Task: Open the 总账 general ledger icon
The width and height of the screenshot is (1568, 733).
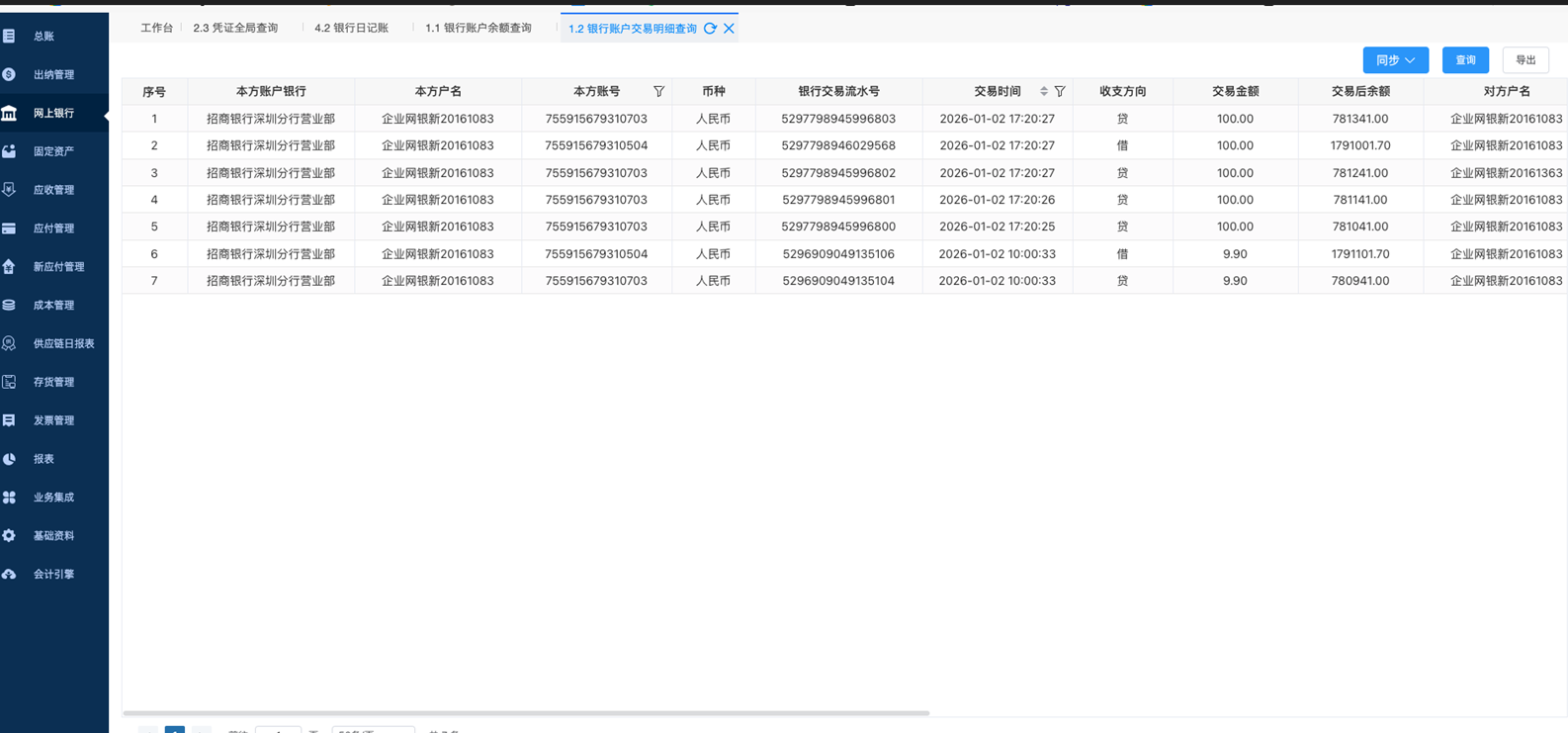Action: [x=9, y=36]
